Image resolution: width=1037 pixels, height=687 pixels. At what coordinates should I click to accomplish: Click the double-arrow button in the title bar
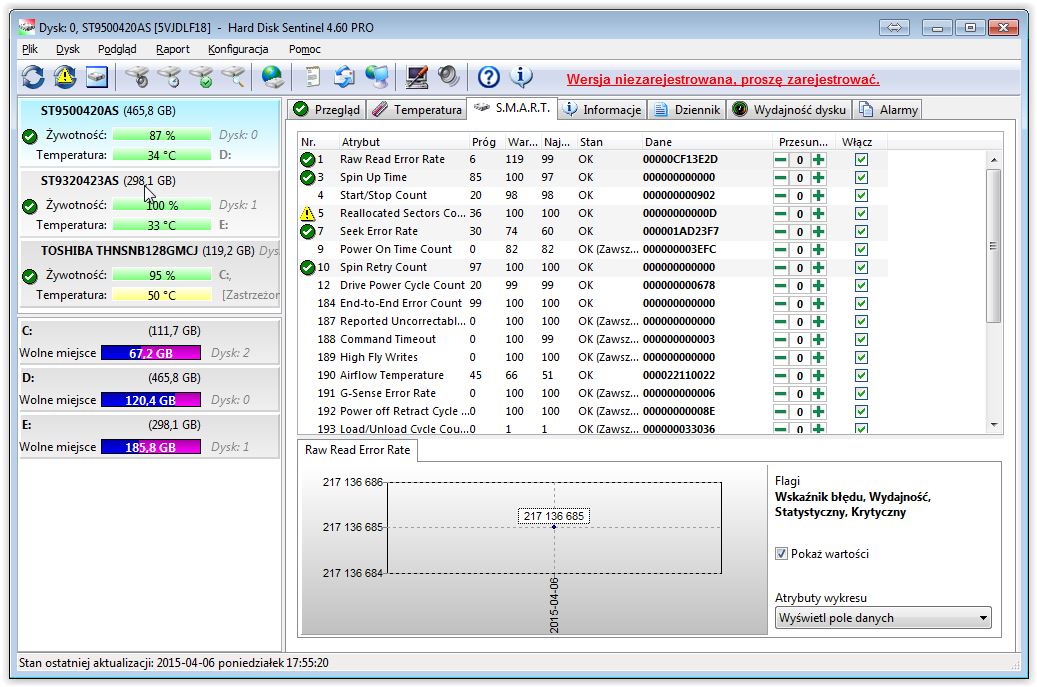pos(894,27)
